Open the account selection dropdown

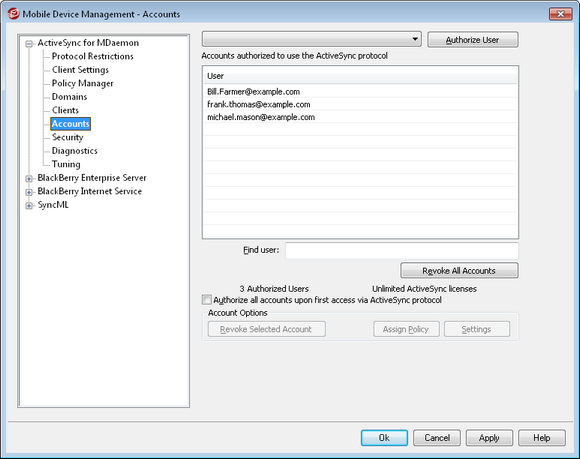coord(312,39)
